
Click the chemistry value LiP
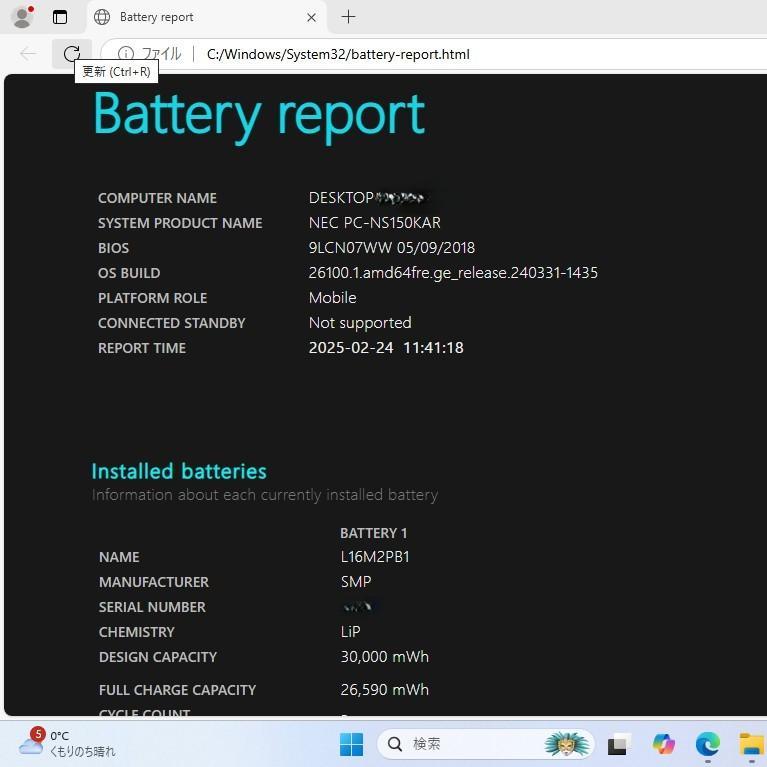click(x=350, y=632)
